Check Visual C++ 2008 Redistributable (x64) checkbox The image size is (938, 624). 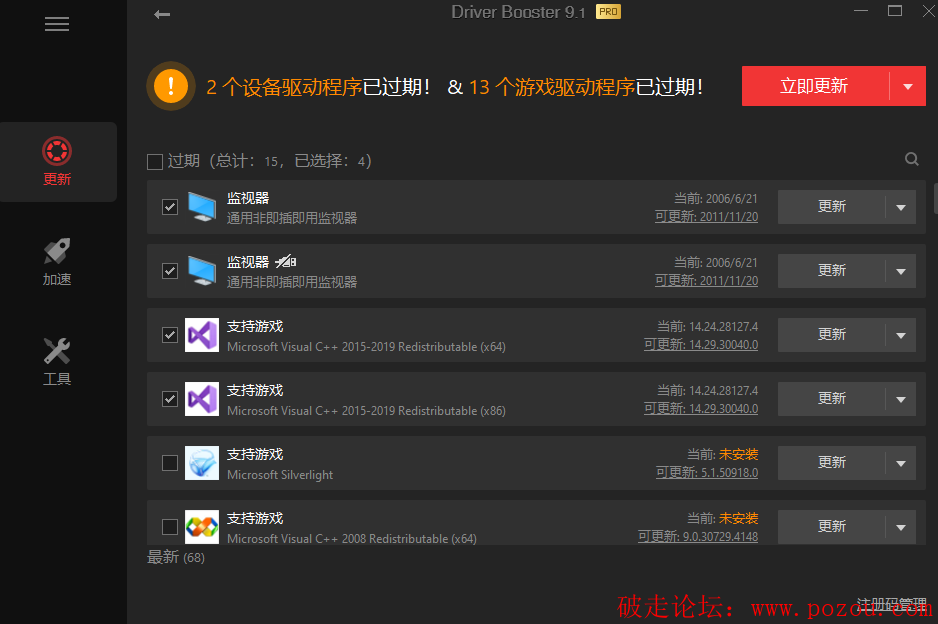tap(170, 527)
